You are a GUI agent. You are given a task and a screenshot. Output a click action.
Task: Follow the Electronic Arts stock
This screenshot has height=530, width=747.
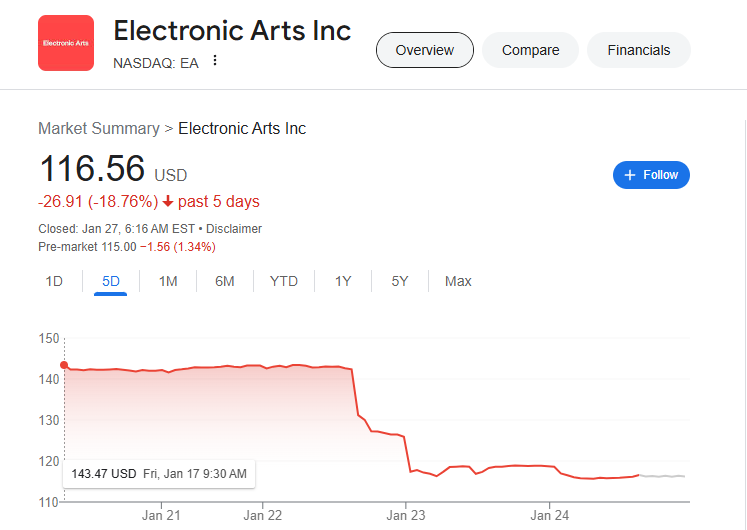tap(651, 175)
